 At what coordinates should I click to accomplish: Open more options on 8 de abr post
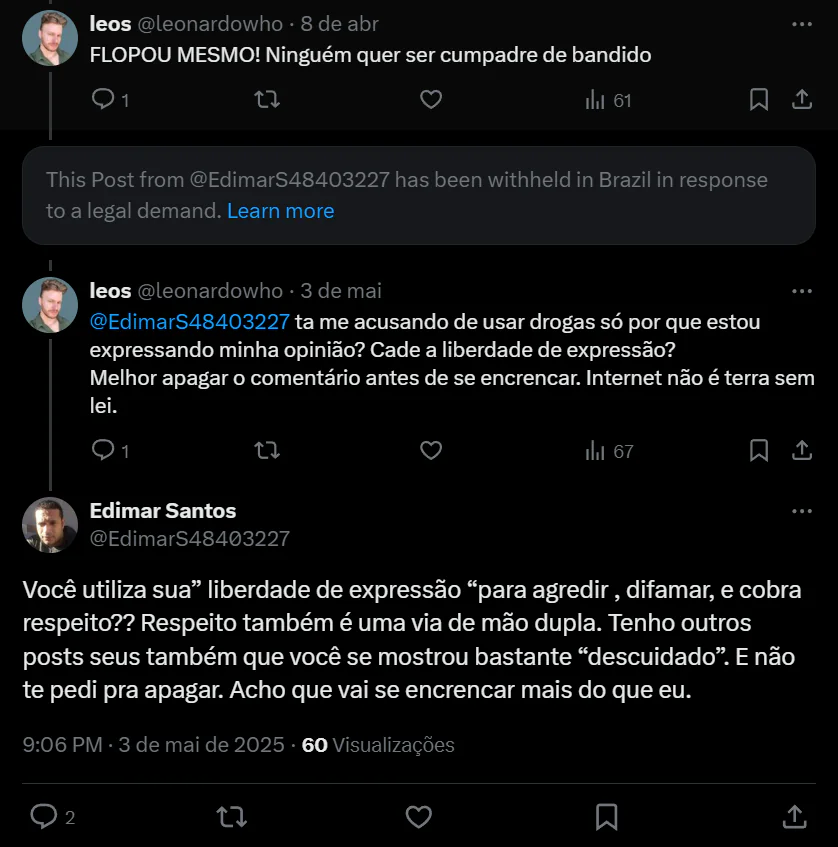801,23
